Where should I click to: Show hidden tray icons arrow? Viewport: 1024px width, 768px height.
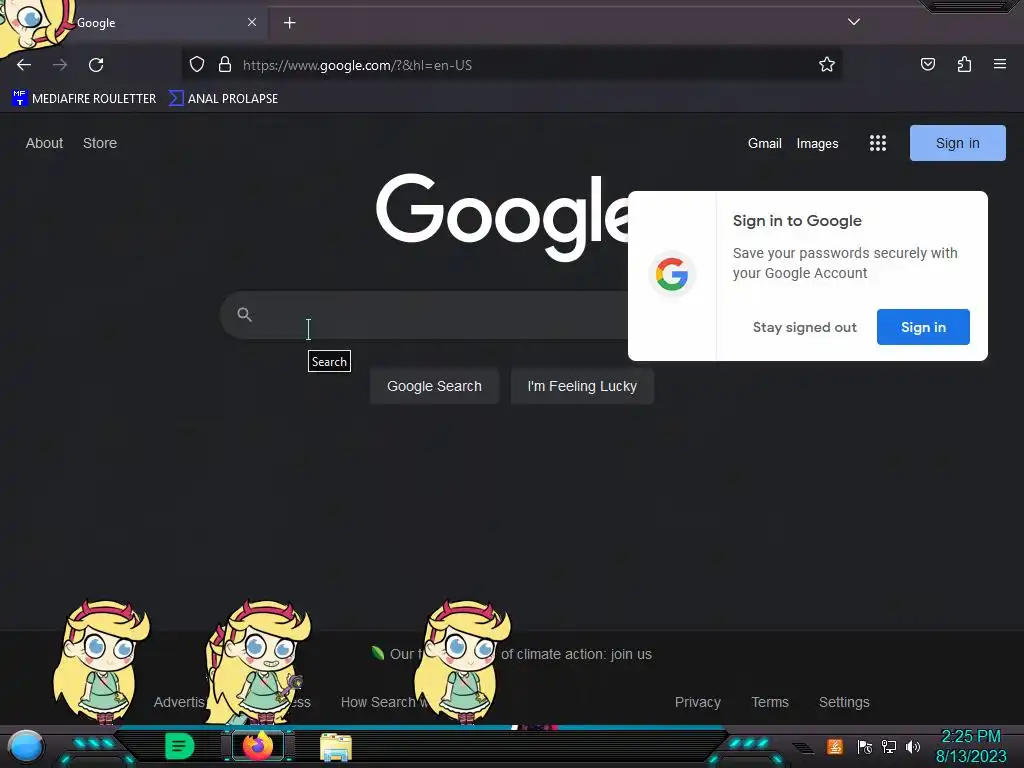[804, 747]
